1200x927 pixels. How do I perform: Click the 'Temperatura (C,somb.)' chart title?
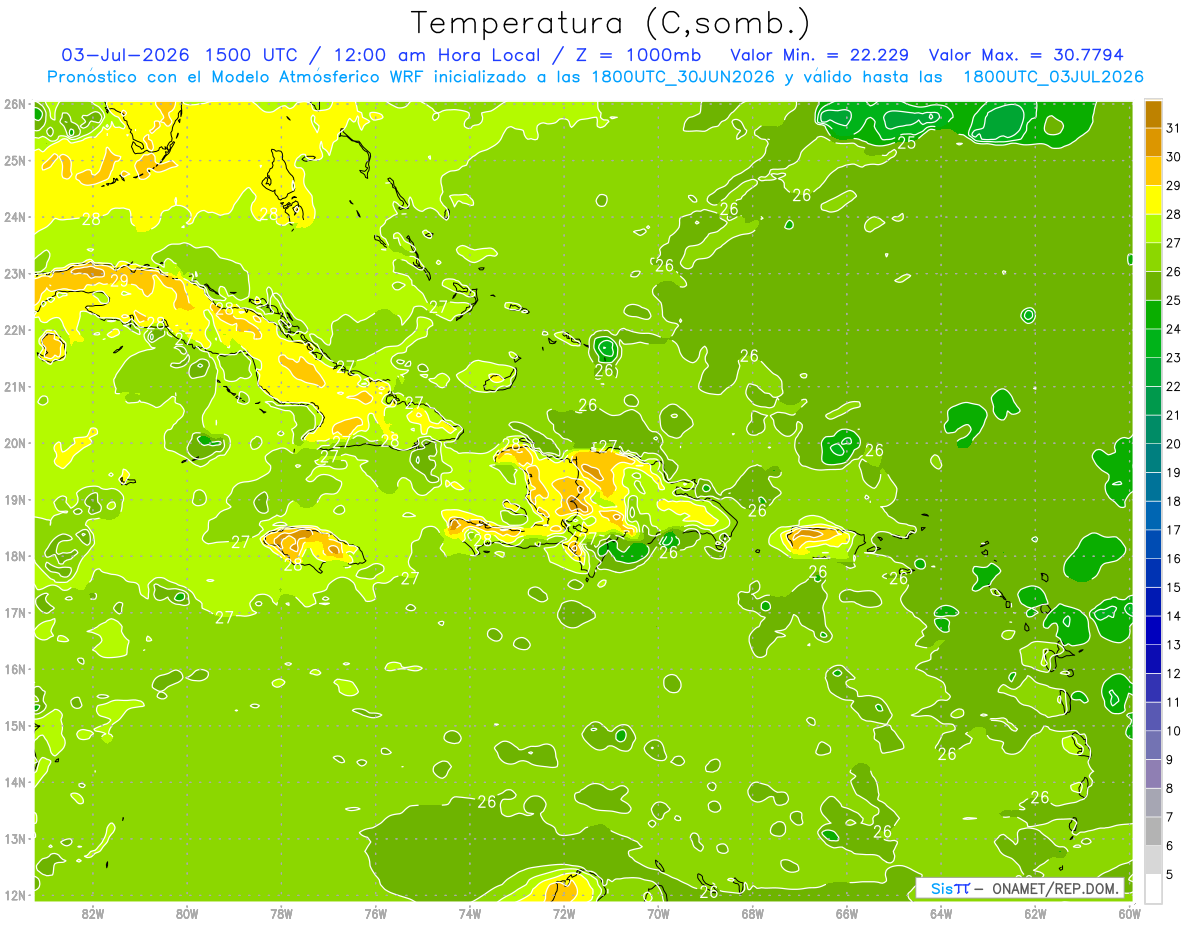click(611, 23)
